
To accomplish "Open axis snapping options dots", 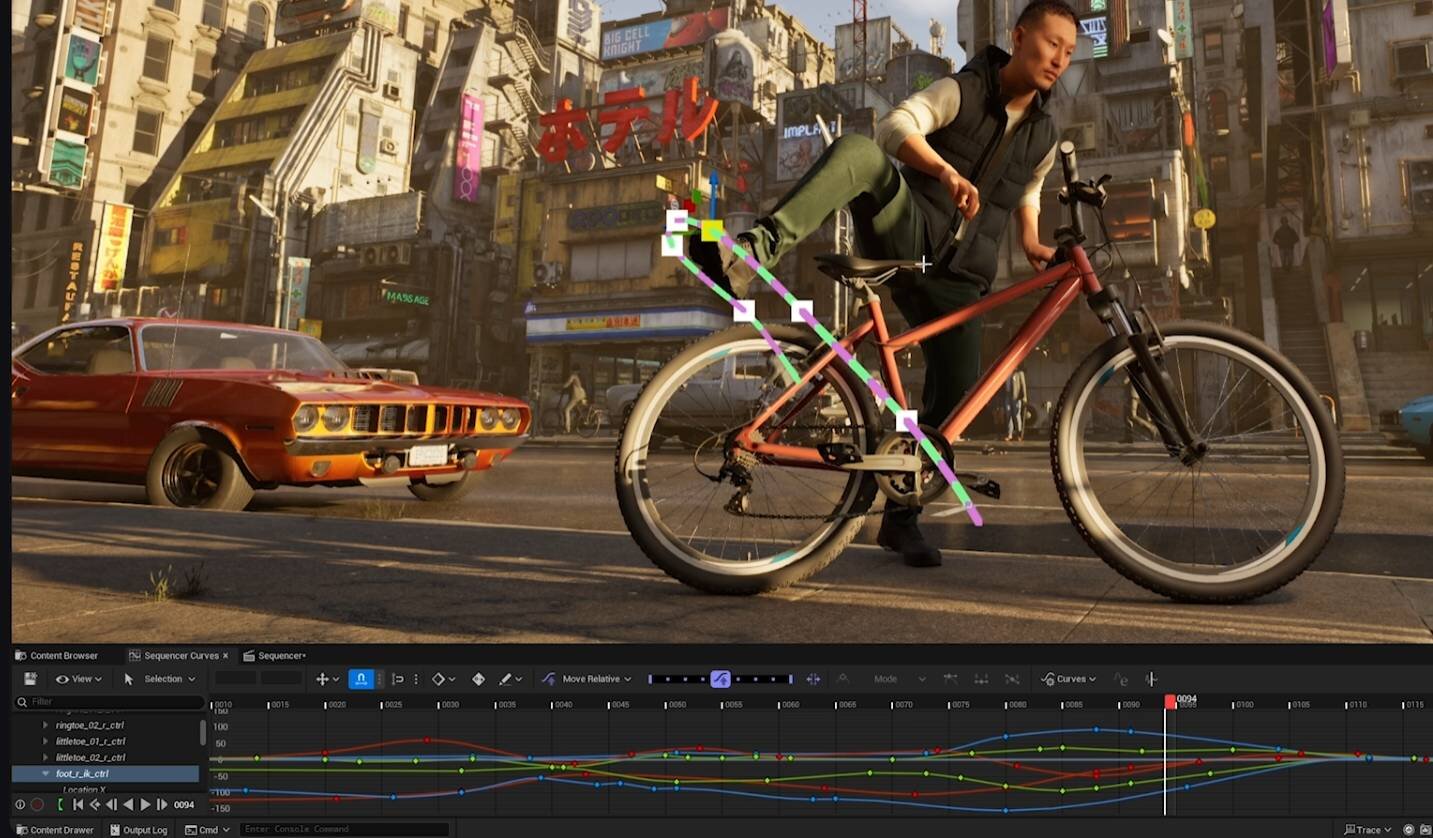I will point(416,679).
